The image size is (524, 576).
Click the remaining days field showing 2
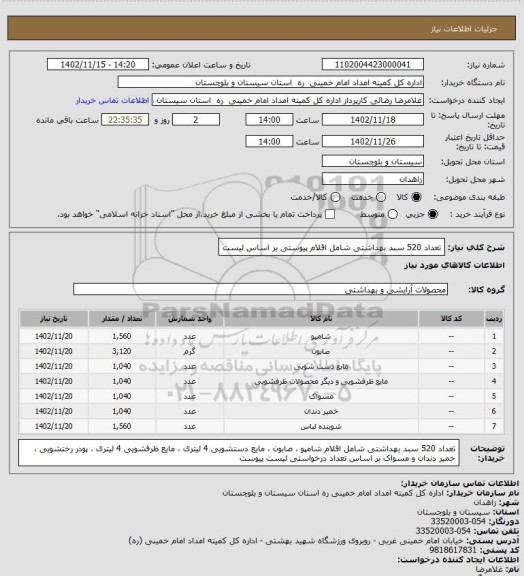point(196,120)
